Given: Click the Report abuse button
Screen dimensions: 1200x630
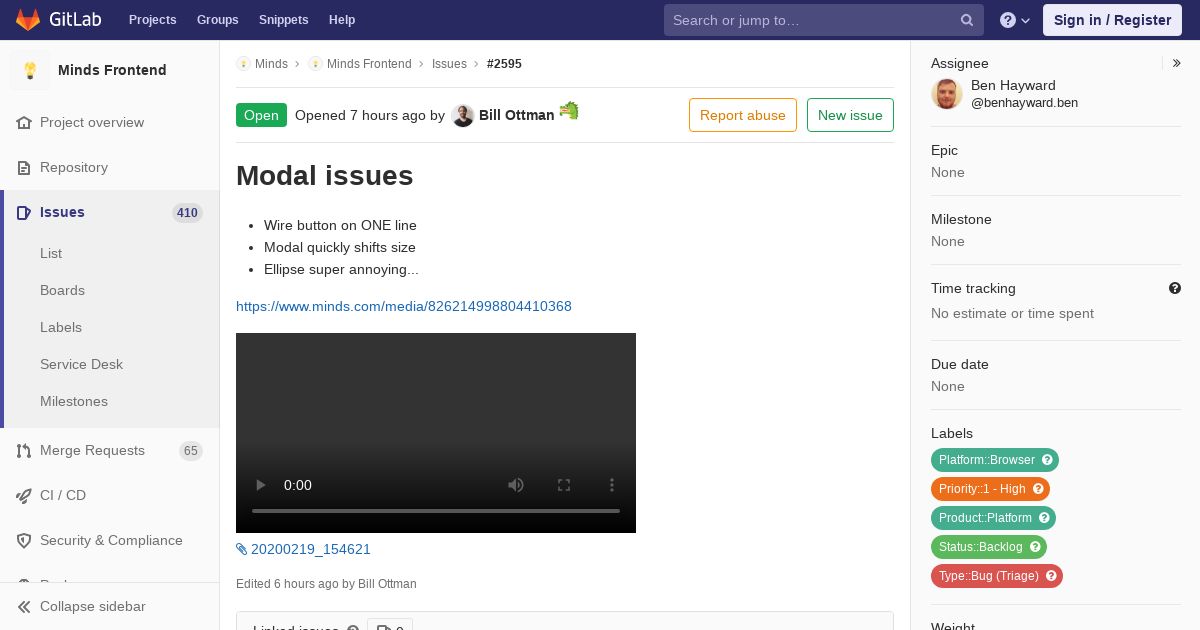Looking at the screenshot, I should pyautogui.click(x=743, y=115).
